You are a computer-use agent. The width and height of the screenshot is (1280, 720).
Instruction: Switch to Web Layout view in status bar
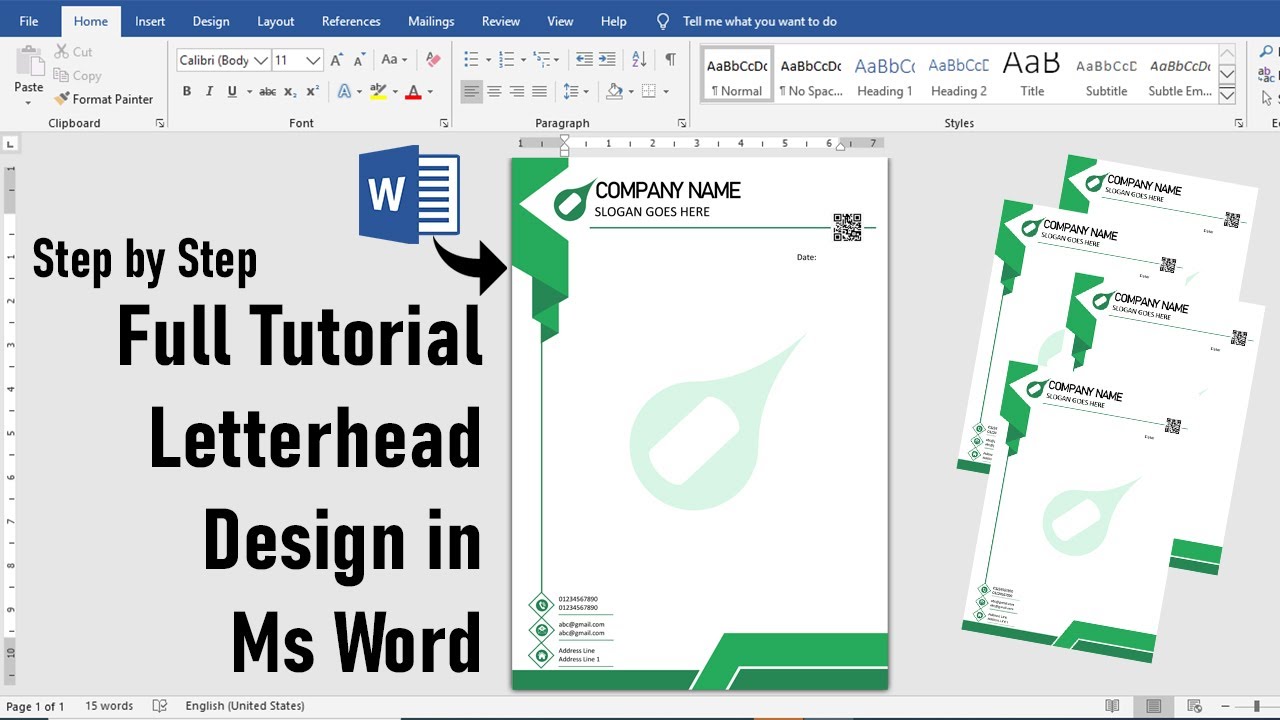coord(1194,706)
